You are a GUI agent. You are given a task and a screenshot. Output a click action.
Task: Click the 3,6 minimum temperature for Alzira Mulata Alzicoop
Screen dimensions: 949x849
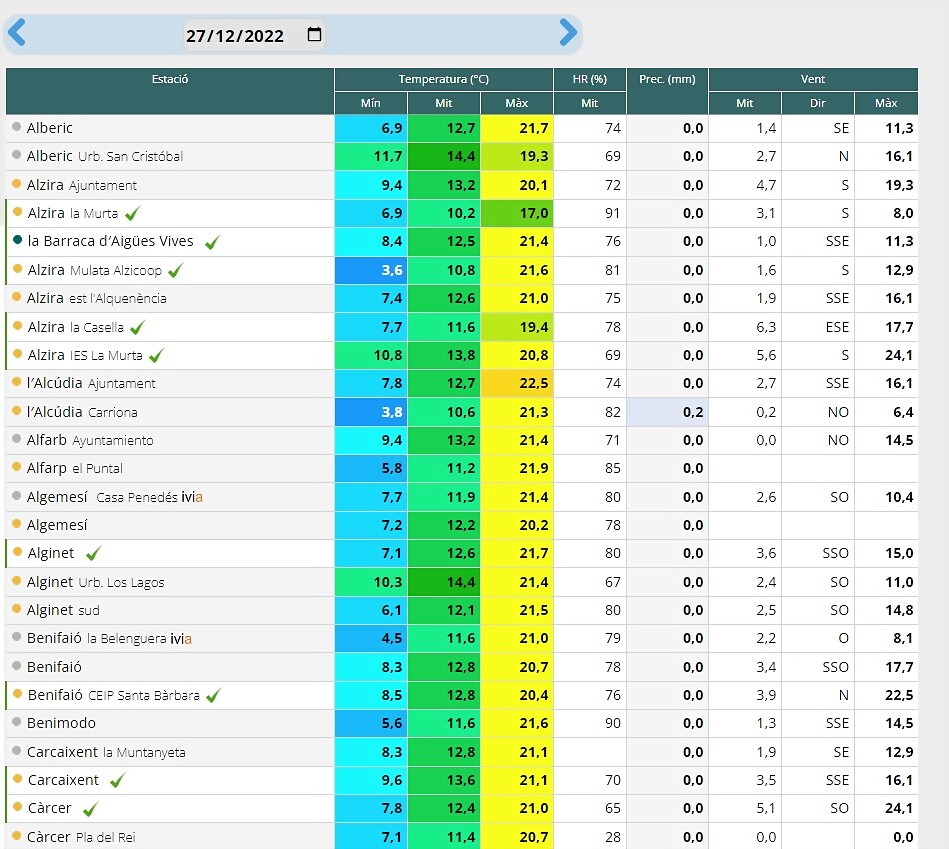coord(371,270)
